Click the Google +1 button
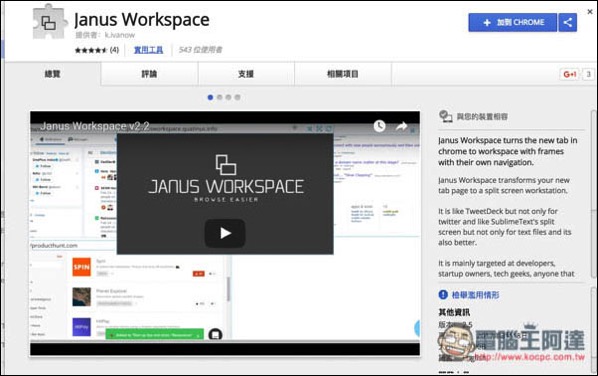This screenshot has height=376, width=598. pos(569,74)
